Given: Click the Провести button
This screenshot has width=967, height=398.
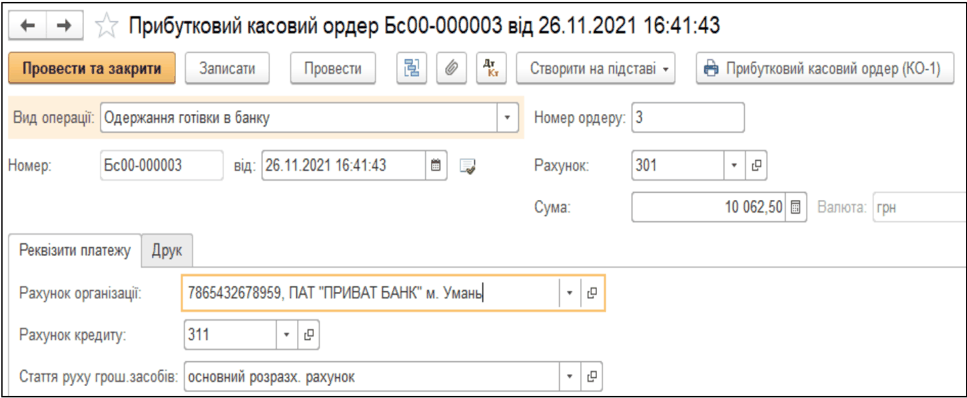Looking at the screenshot, I should click(x=333, y=68).
